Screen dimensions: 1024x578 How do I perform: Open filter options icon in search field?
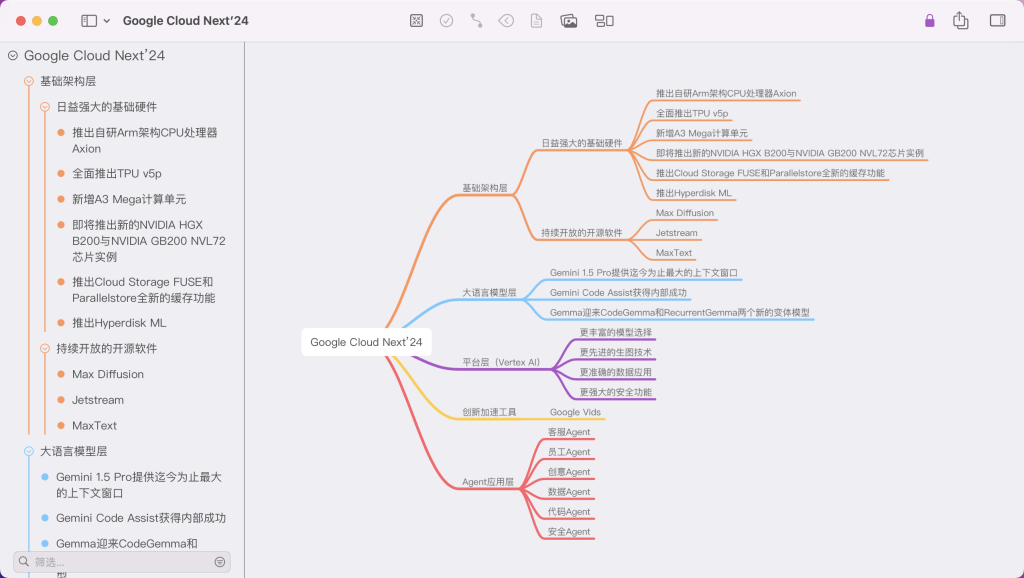click(220, 562)
